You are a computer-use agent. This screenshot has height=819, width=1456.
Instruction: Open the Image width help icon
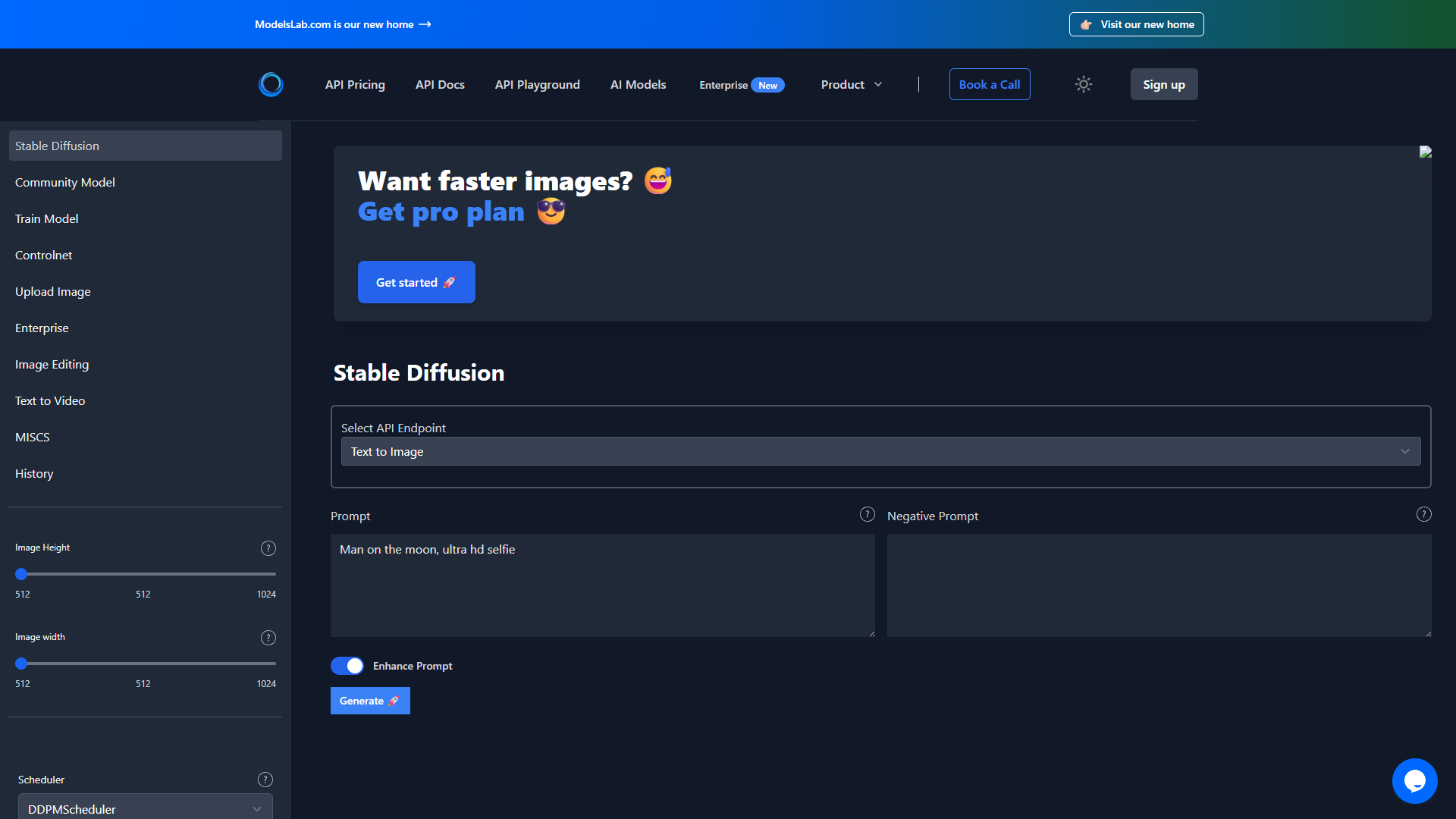268,638
